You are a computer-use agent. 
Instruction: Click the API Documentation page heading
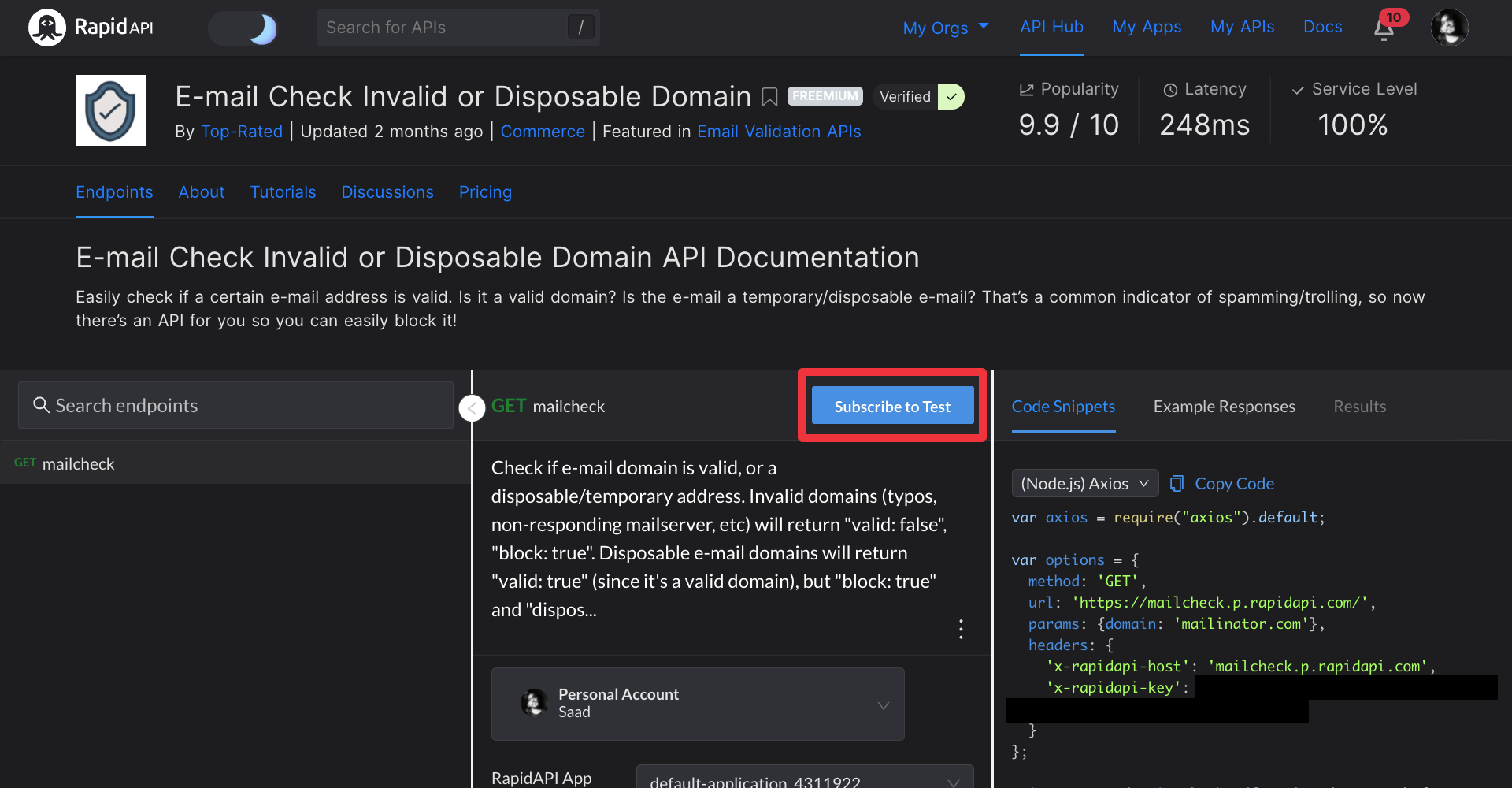tap(498, 258)
